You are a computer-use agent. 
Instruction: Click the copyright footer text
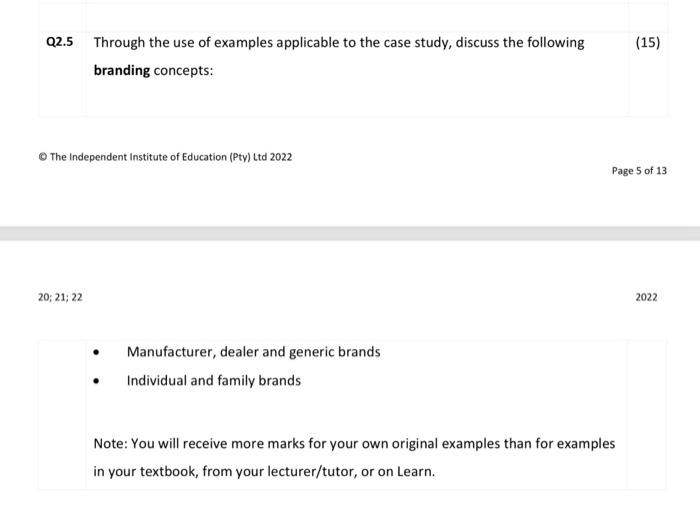[165, 157]
